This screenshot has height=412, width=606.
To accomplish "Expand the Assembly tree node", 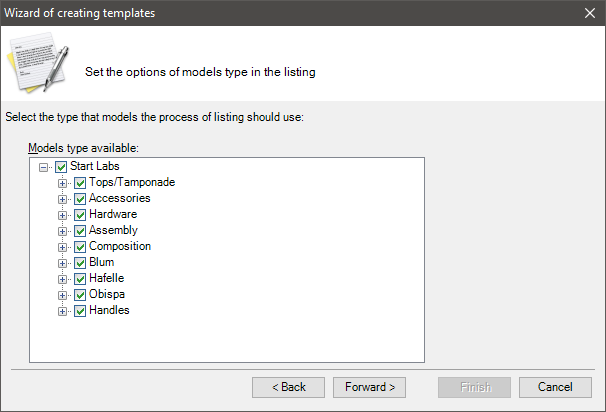I will pyautogui.click(x=62, y=231).
